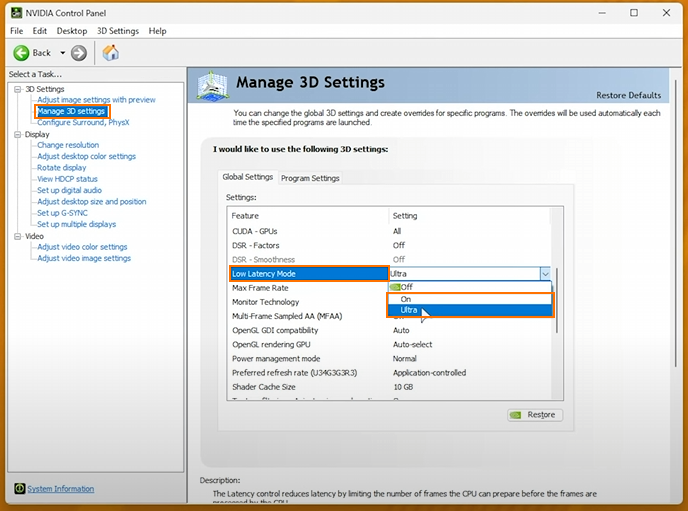Open the 3D Settings menu
The height and width of the screenshot is (511, 688).
tap(118, 31)
